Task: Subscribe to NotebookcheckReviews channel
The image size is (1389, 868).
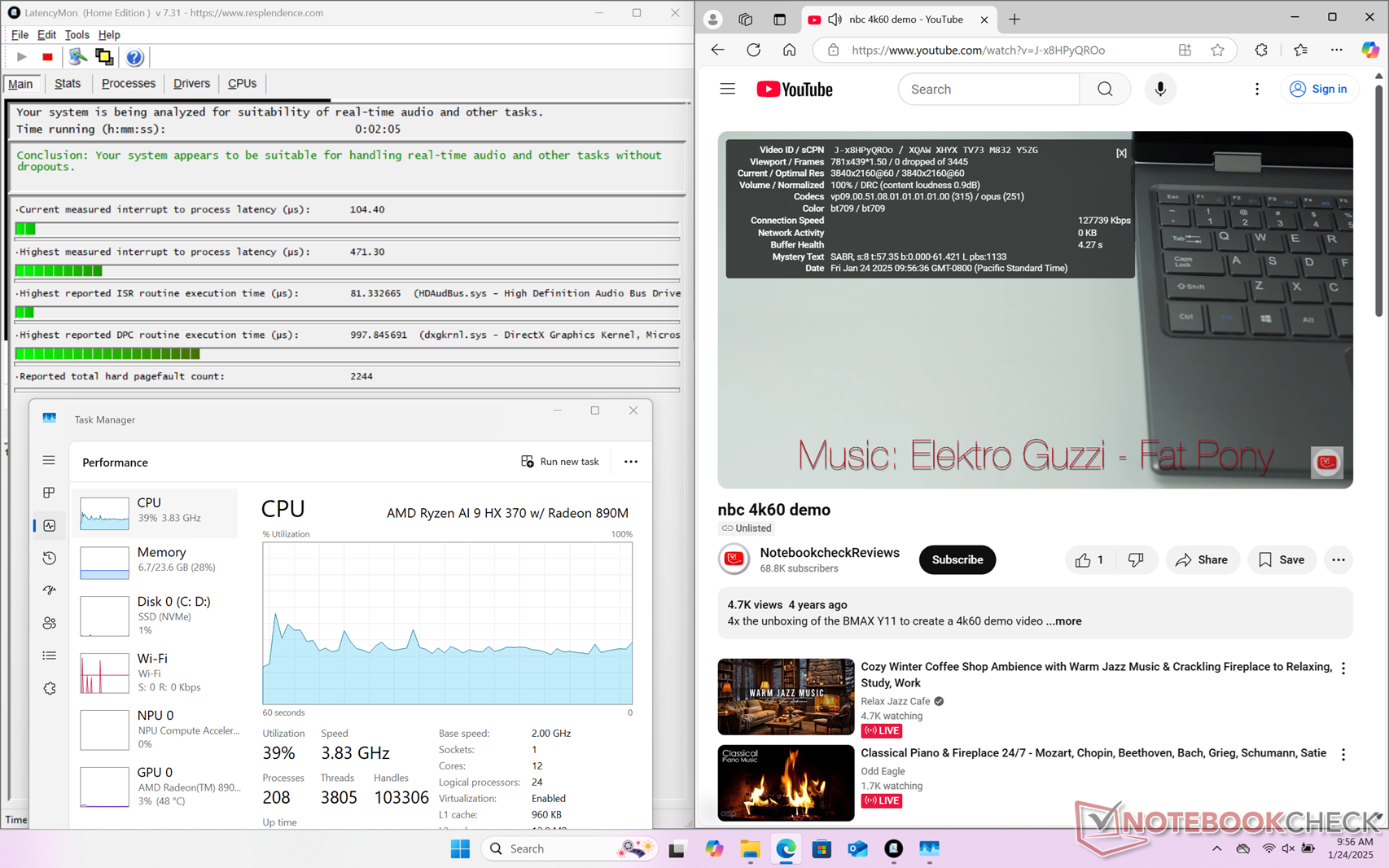Action: pos(957,560)
